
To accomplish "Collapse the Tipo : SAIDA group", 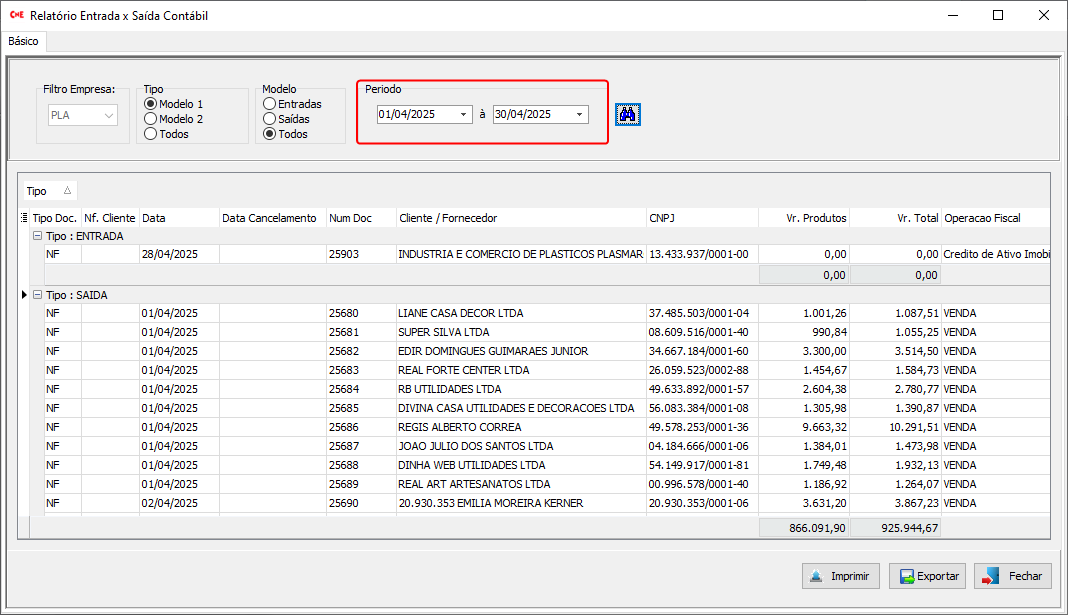I will (37, 295).
